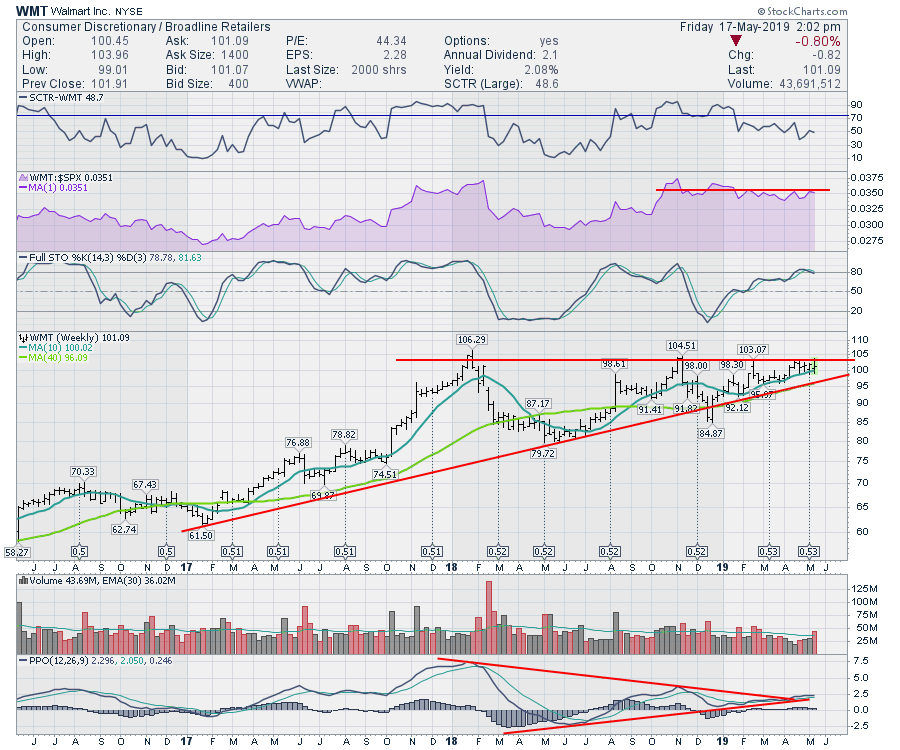Click the 104.51 price high label
Image resolution: width=900 pixels, height=750 pixels.
(681, 345)
